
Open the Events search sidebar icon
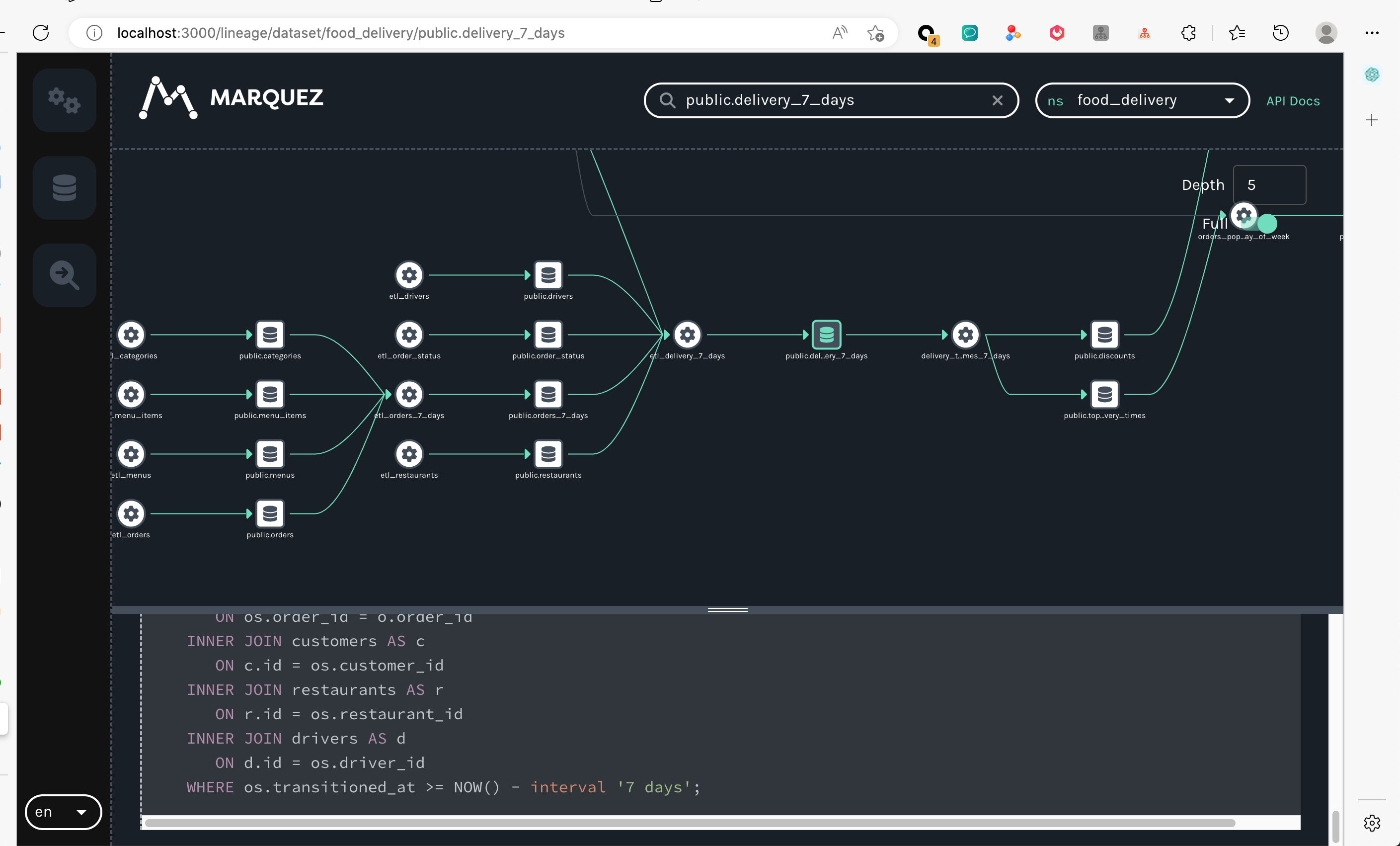tap(64, 275)
